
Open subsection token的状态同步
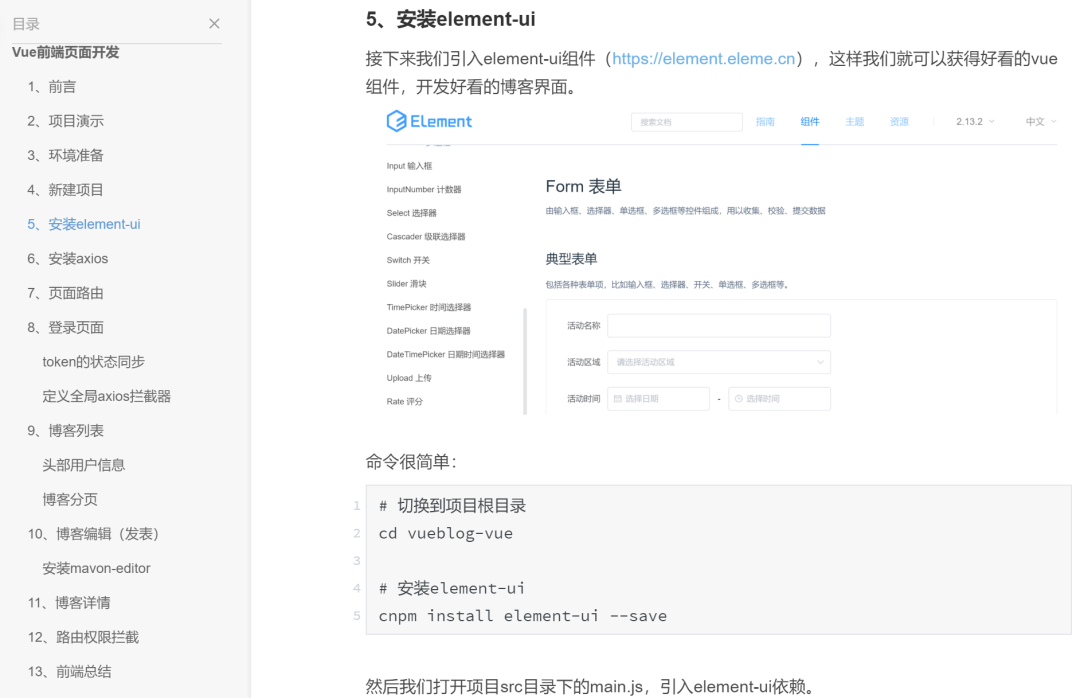(94, 362)
